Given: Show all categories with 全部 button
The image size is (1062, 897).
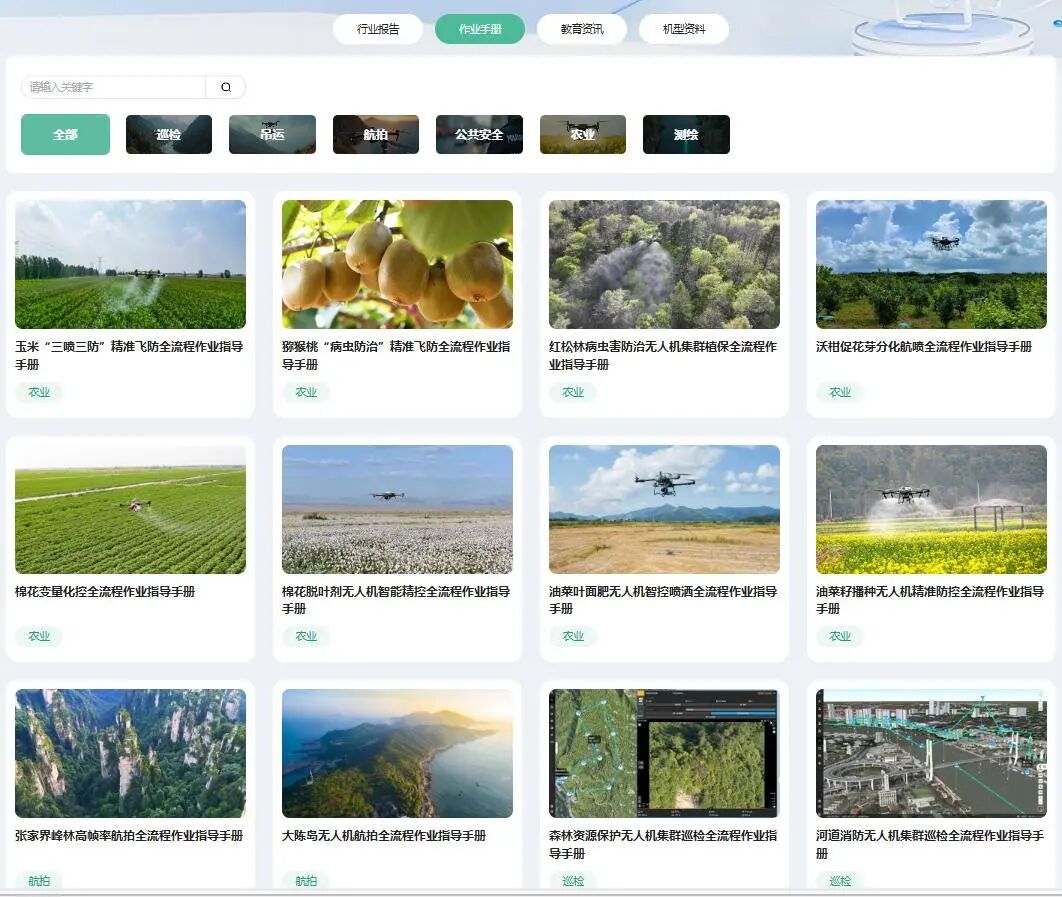Looking at the screenshot, I should pos(65,135).
